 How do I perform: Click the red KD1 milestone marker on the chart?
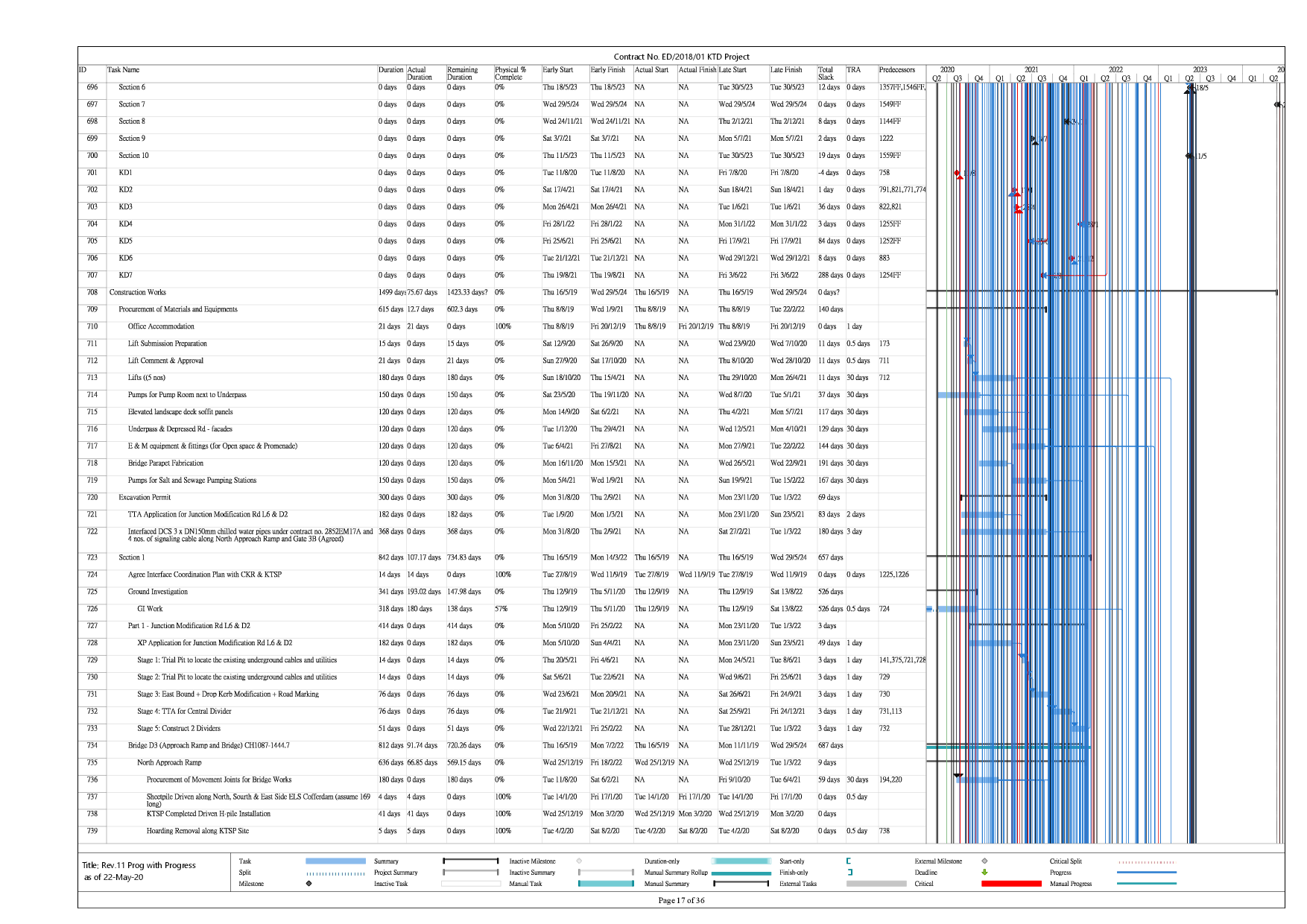coord(958,174)
